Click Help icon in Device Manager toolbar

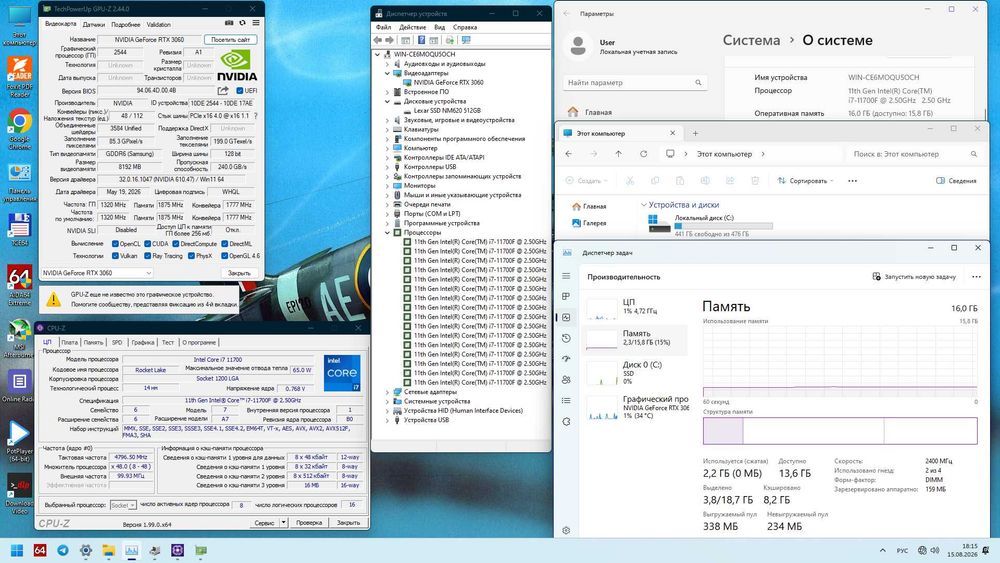(421, 40)
